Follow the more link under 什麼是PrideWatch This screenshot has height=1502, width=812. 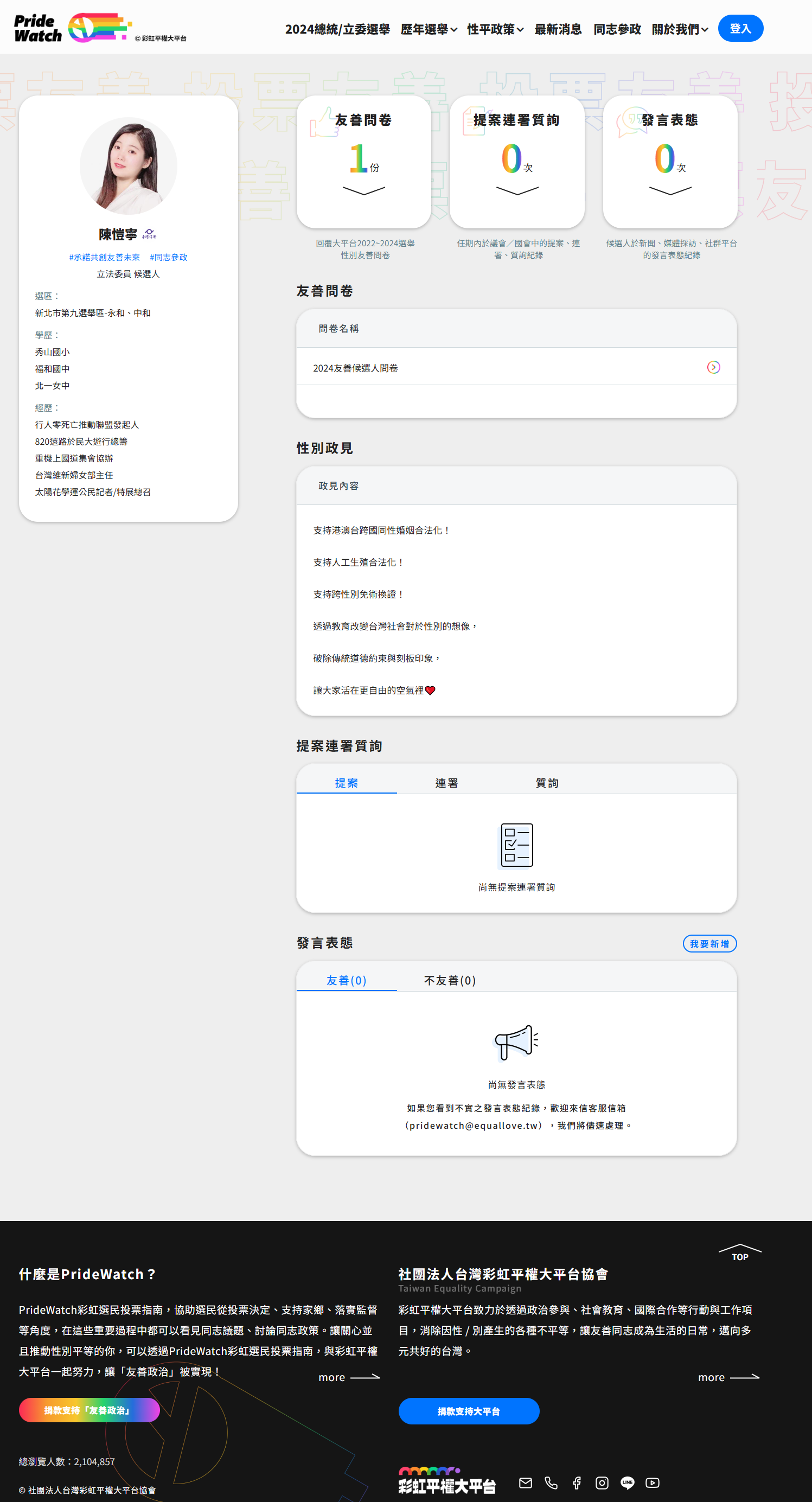[349, 1377]
